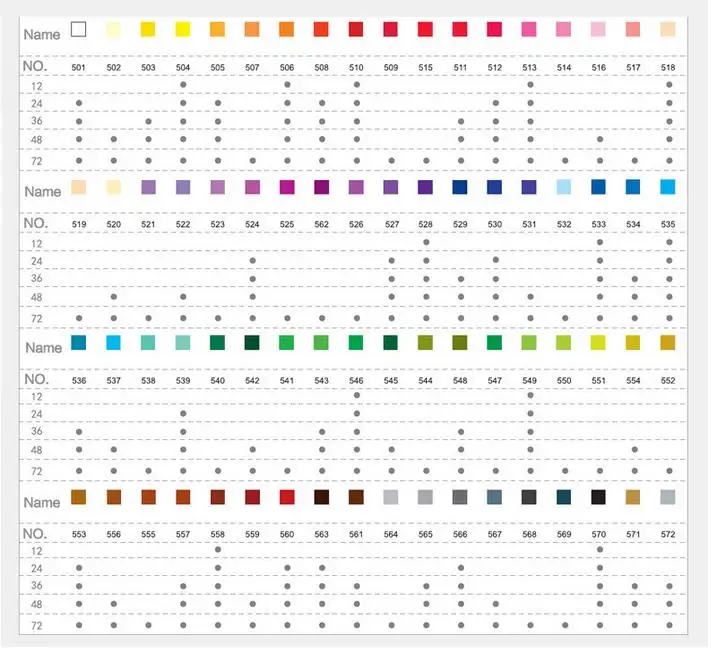
Task: Click the number label 556
Action: point(113,534)
